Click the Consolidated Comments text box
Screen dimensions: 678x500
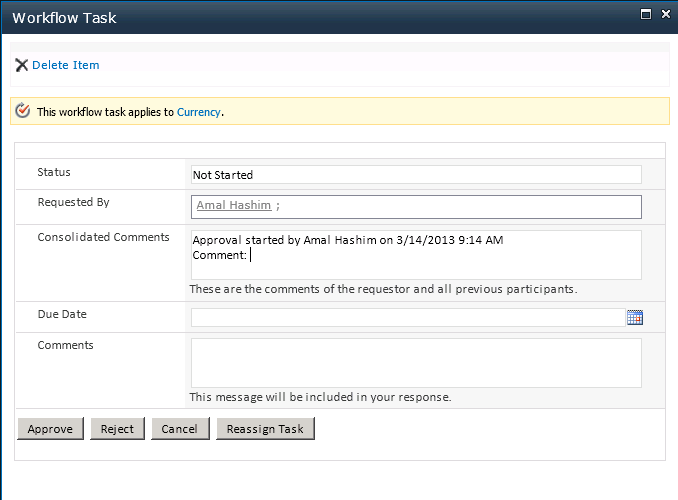(416, 255)
